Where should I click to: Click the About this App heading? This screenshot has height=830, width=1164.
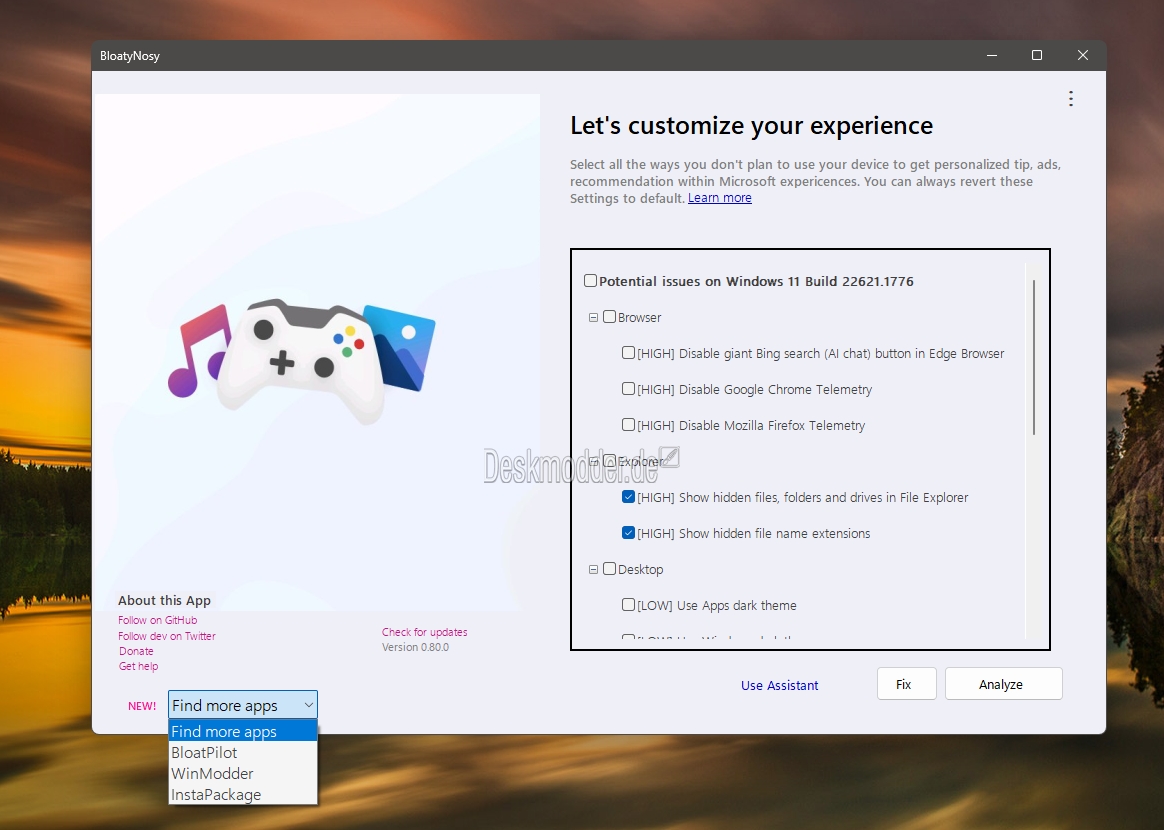point(164,600)
